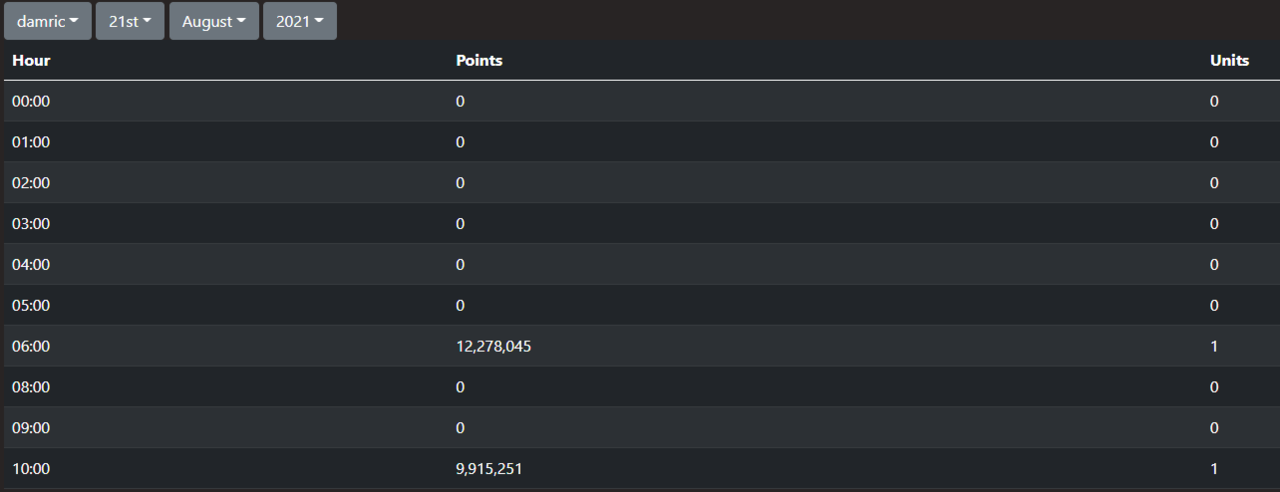The width and height of the screenshot is (1280, 492).
Task: Open the 21st day dropdown
Action: pyautogui.click(x=129, y=21)
